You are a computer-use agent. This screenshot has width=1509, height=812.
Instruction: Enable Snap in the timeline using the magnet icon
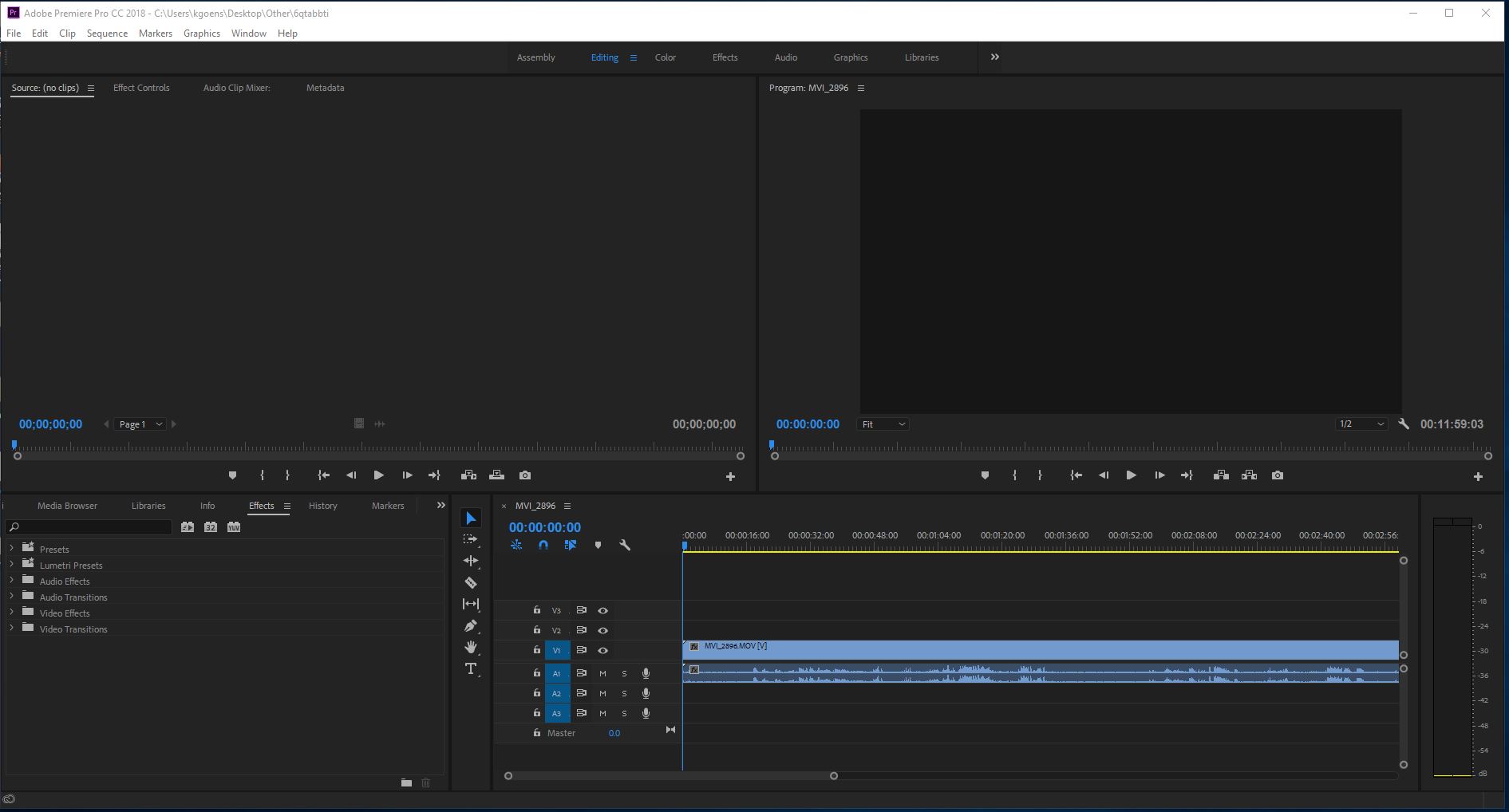(543, 545)
